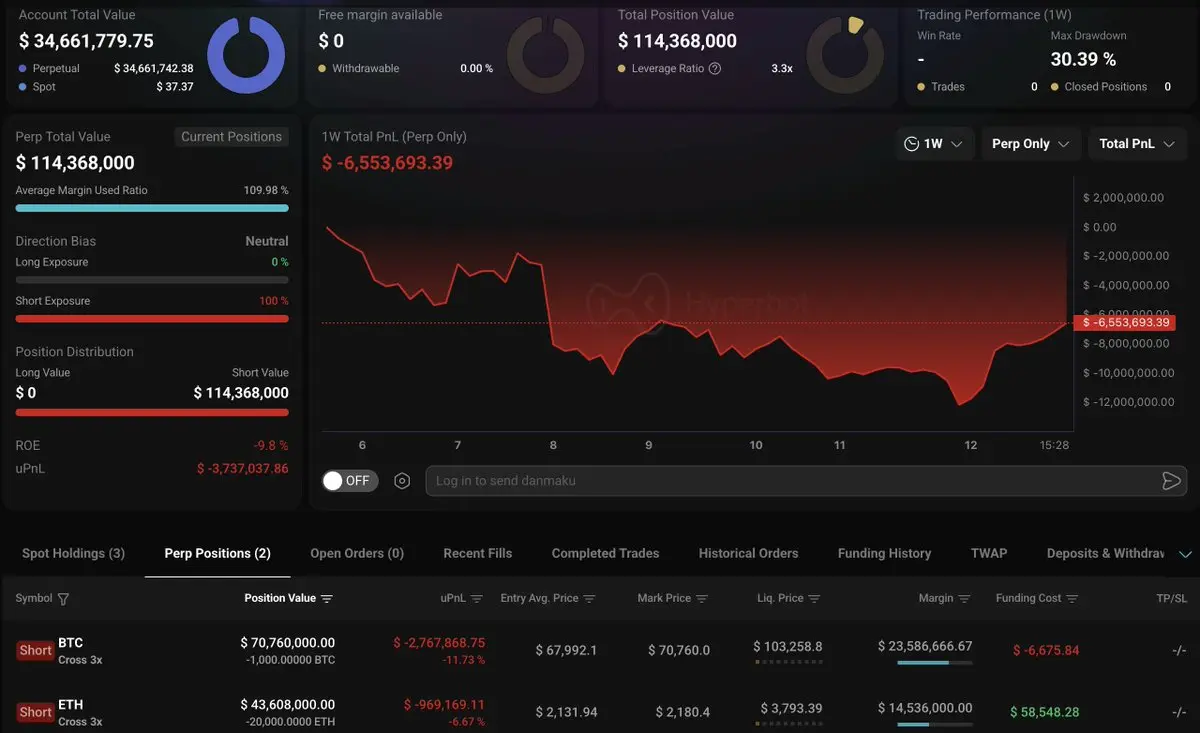Viewport: 1200px width, 733px height.
Task: Click the danmaku settings gear icon
Action: click(402, 481)
